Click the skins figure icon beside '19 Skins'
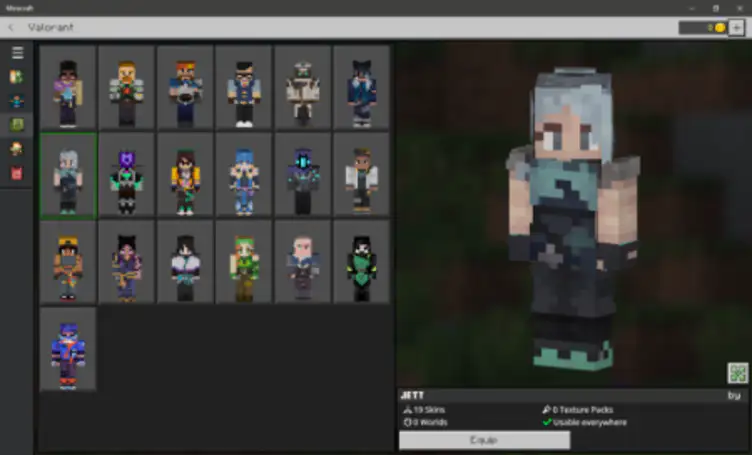Image resolution: width=752 pixels, height=455 pixels. click(x=408, y=410)
